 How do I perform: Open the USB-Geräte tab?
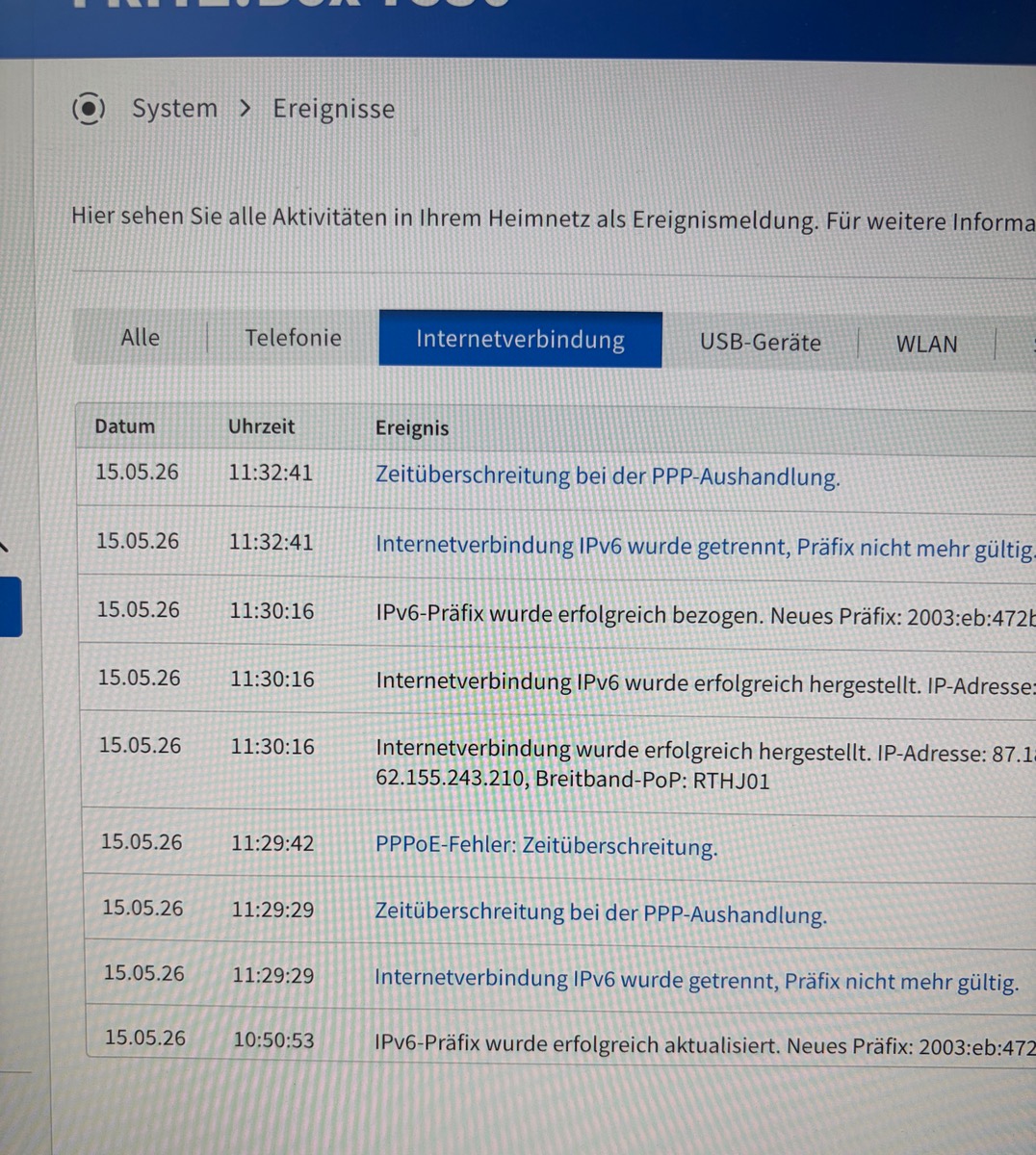[x=761, y=343]
